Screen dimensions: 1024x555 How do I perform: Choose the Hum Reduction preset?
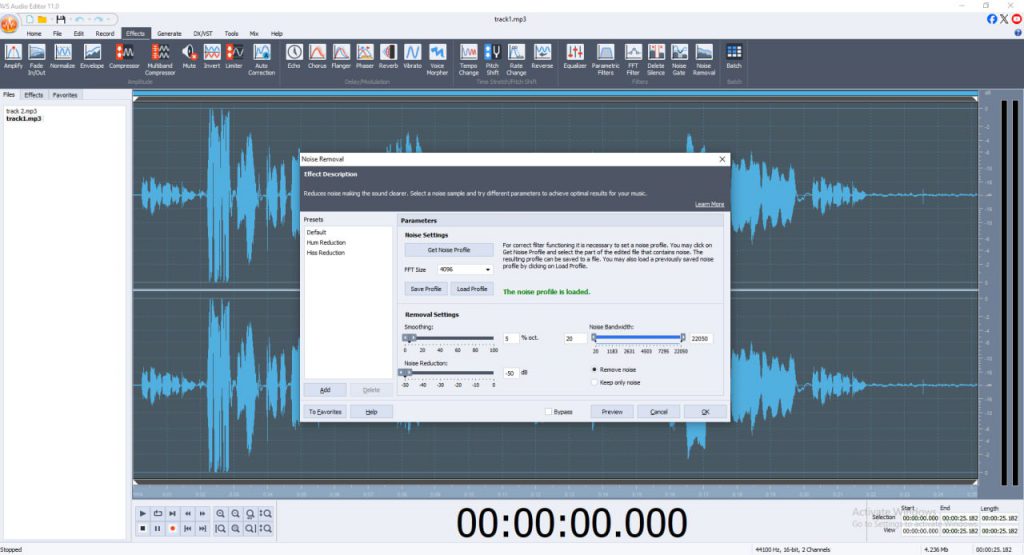point(326,243)
